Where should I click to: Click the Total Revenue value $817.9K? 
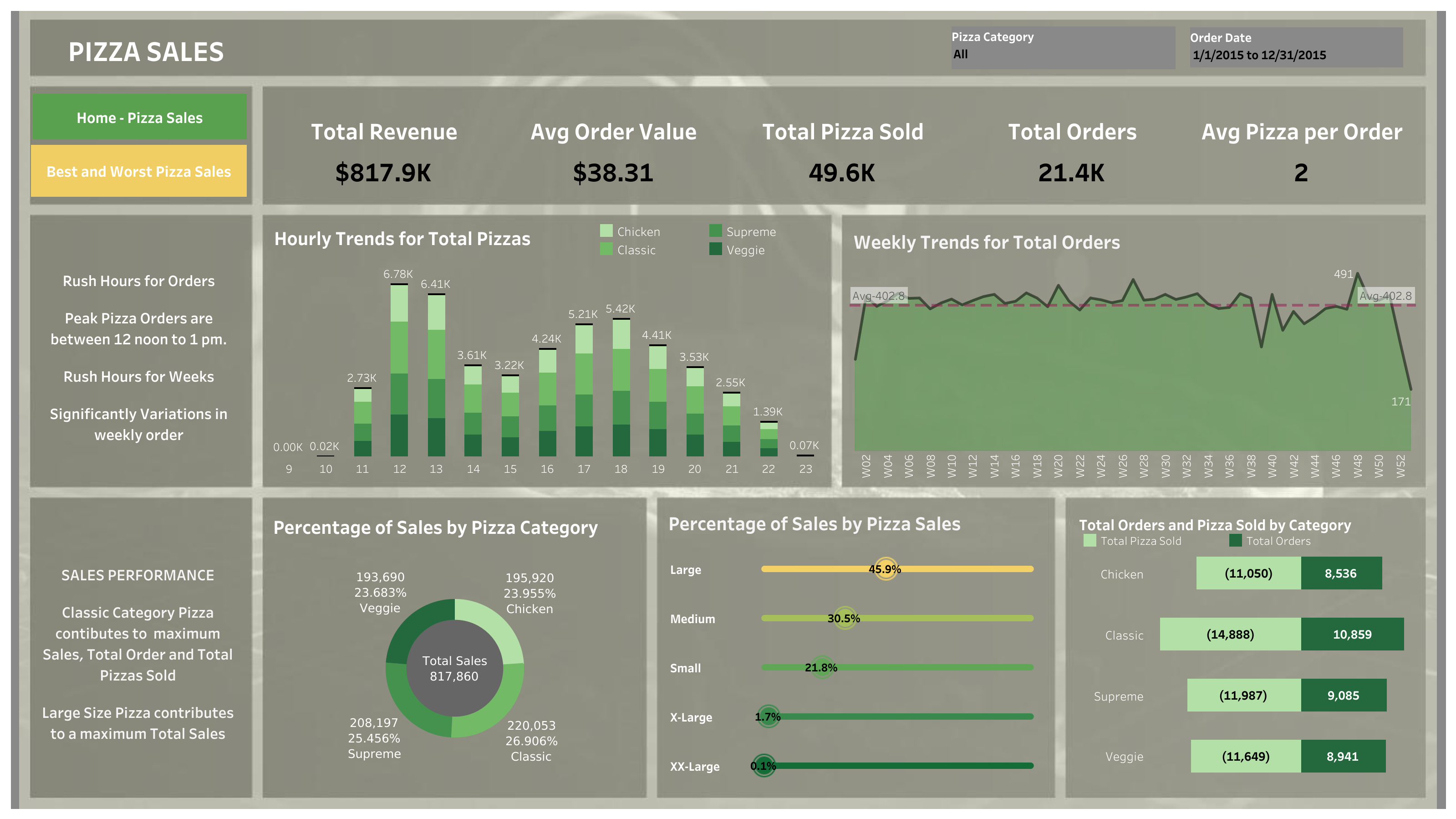coord(383,173)
